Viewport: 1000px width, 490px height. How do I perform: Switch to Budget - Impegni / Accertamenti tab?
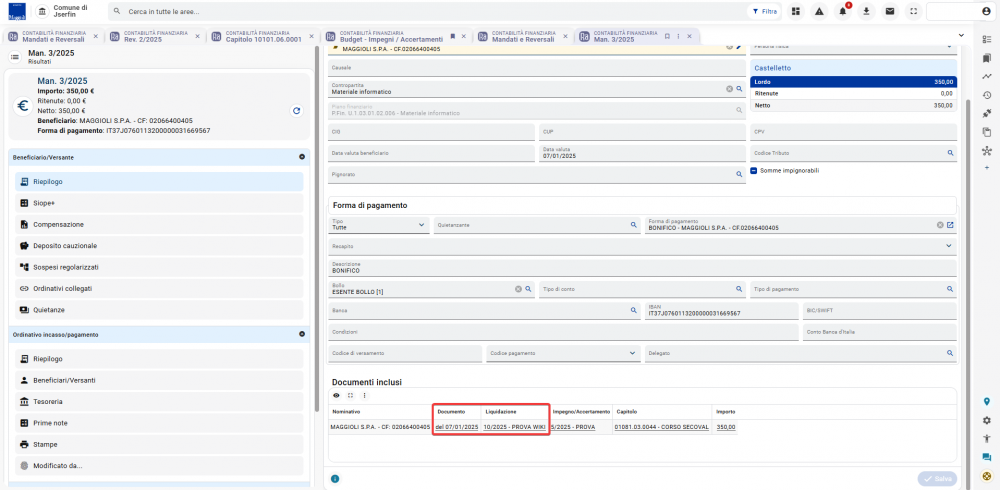point(391,36)
